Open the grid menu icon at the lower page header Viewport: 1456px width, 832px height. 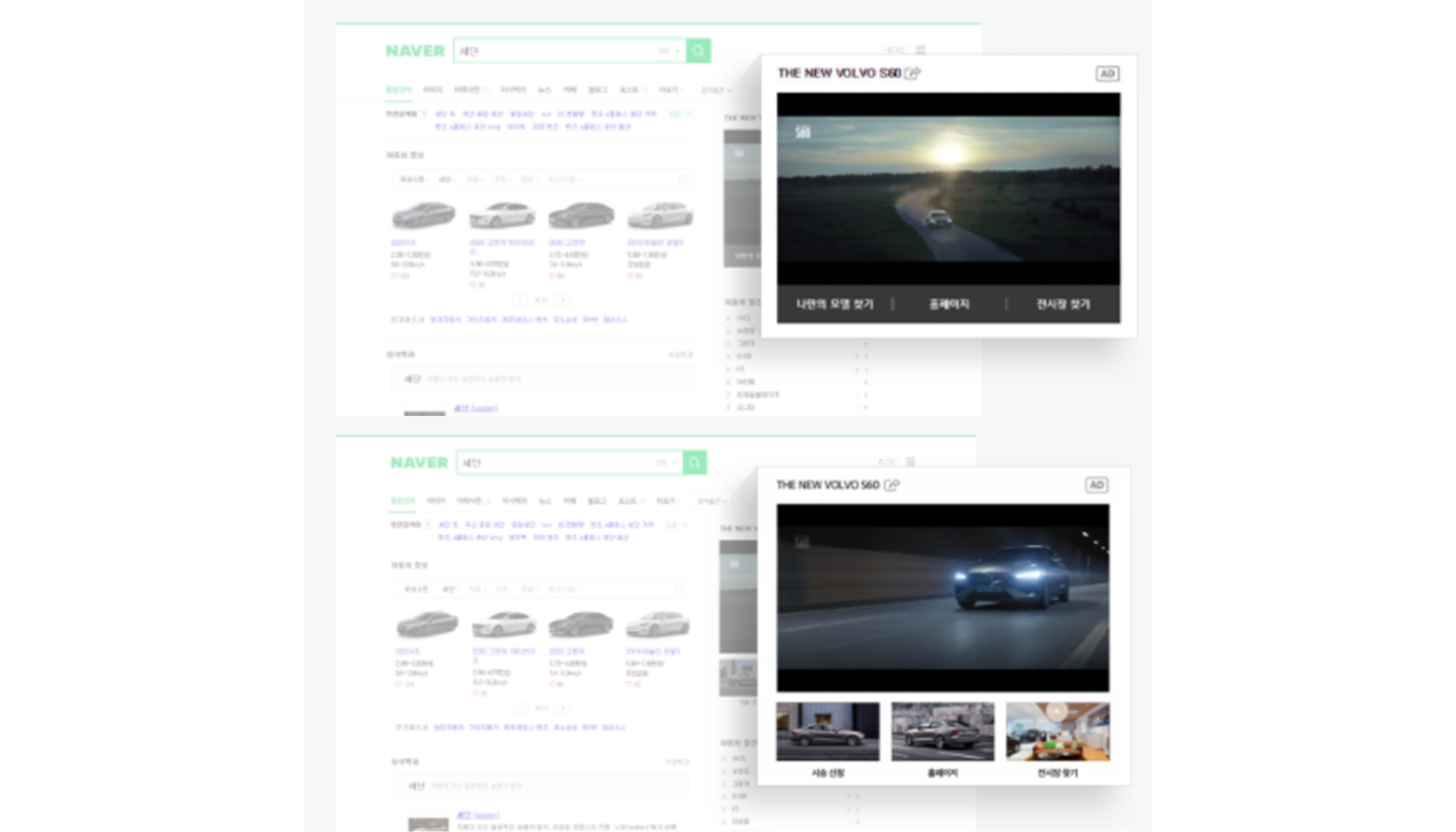coord(911,461)
